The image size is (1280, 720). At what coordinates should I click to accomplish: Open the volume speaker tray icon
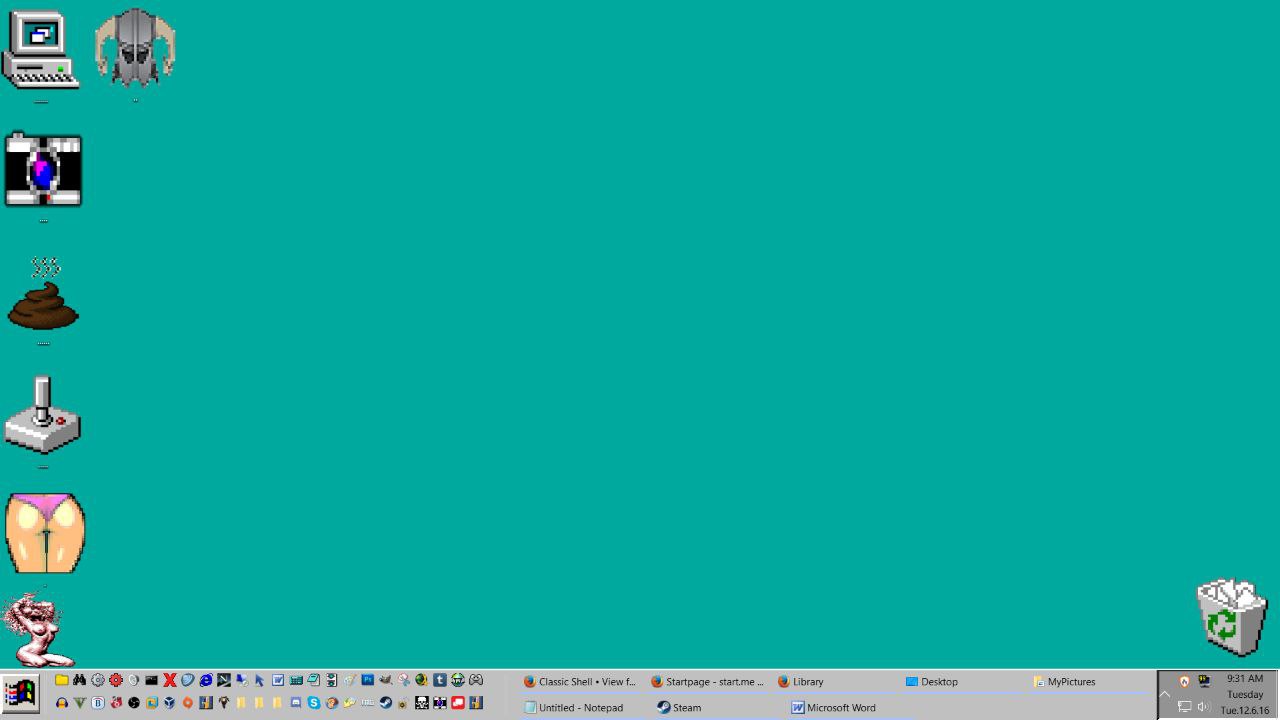click(x=1203, y=707)
